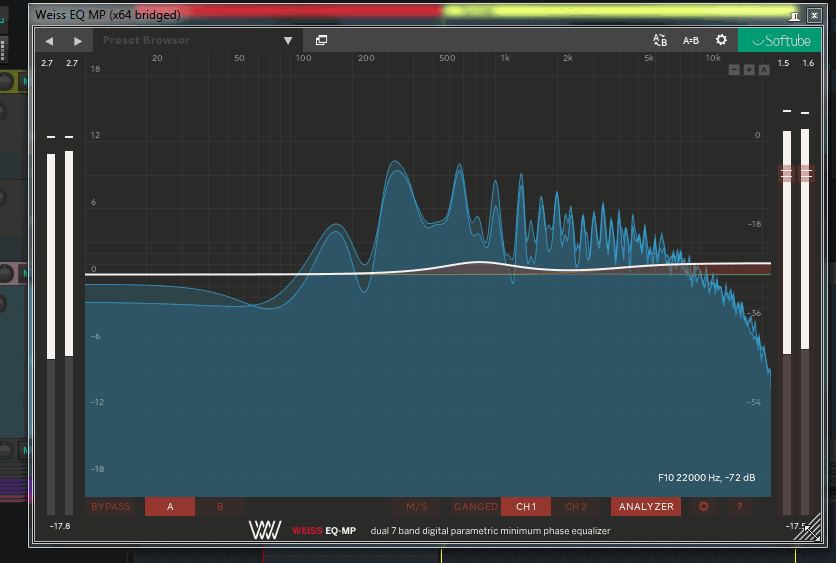Screen dimensions: 836x563
Task: Copy settings with the A=B button
Action: coord(691,41)
